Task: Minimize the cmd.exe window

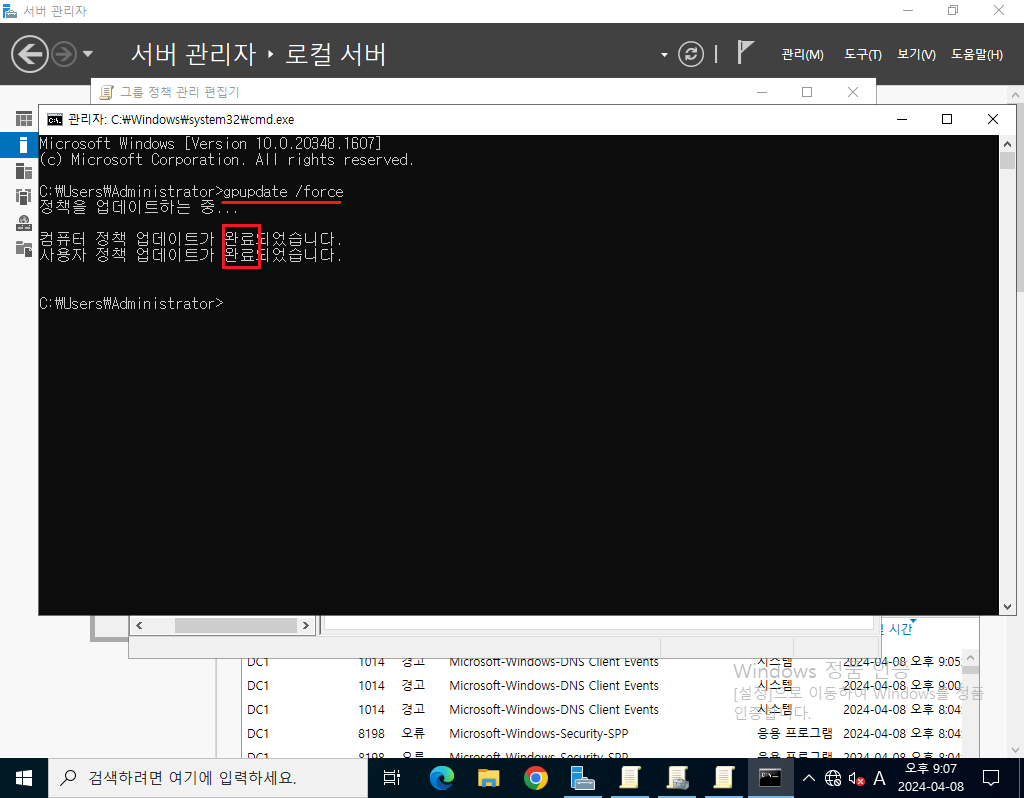Action: (902, 120)
